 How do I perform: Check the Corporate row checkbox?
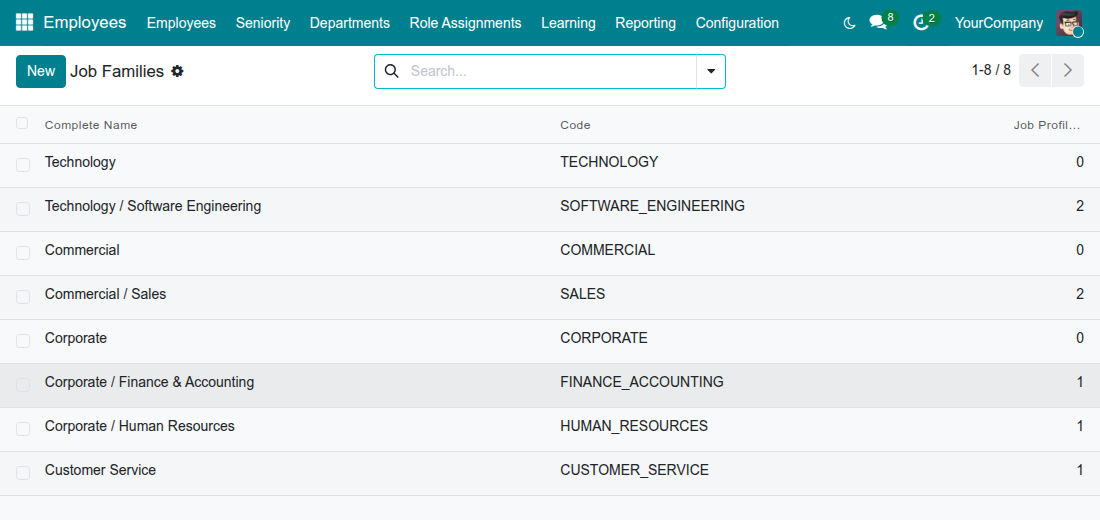coord(23,341)
